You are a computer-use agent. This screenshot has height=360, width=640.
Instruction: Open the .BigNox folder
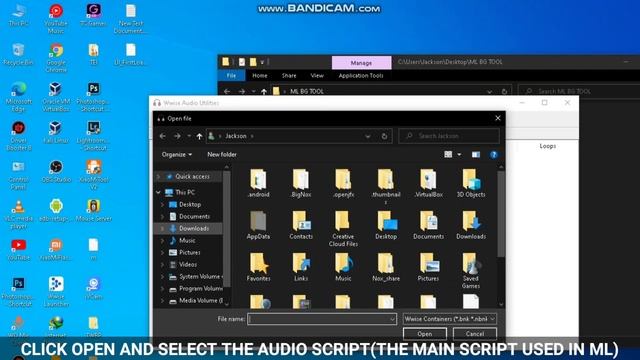point(301,184)
